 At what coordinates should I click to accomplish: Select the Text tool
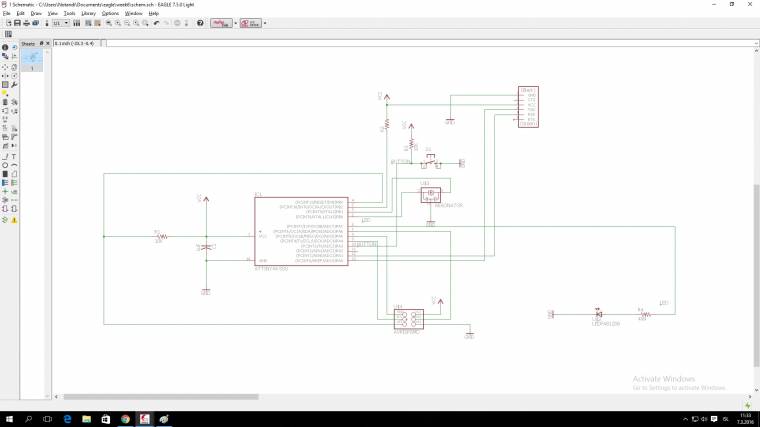(x=14, y=157)
